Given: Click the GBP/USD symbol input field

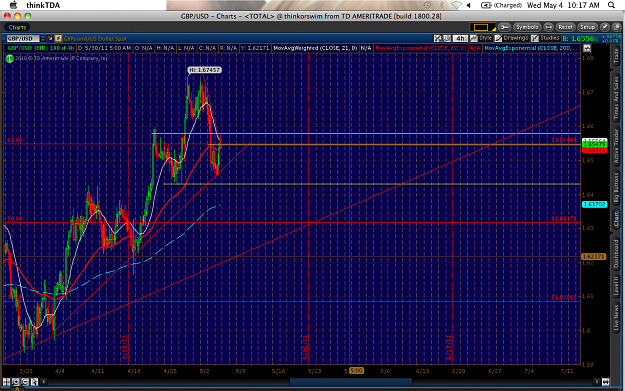Looking at the screenshot, I should [x=22, y=39].
